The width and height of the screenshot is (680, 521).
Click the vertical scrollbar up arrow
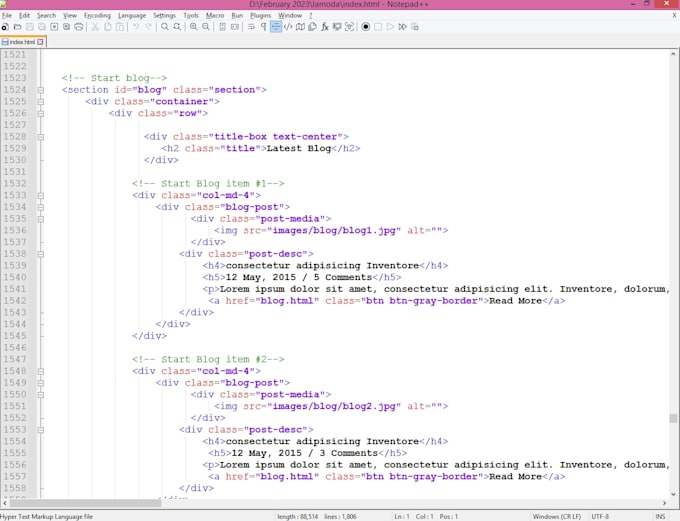tap(673, 54)
